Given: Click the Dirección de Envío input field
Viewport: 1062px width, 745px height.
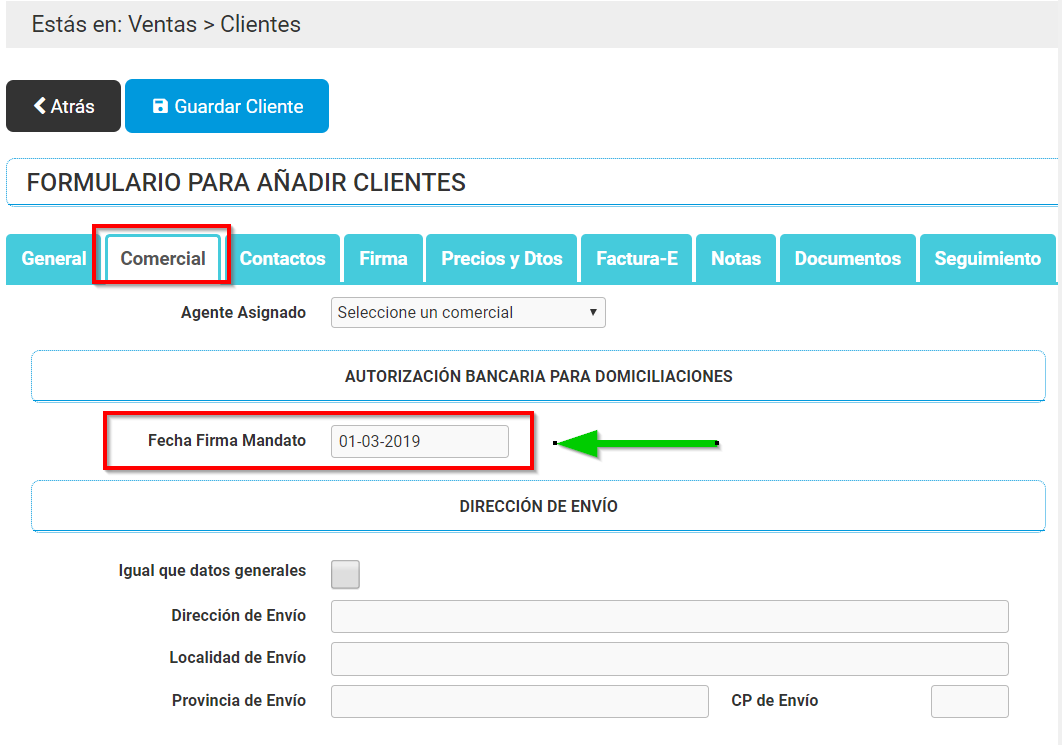Looking at the screenshot, I should [670, 616].
